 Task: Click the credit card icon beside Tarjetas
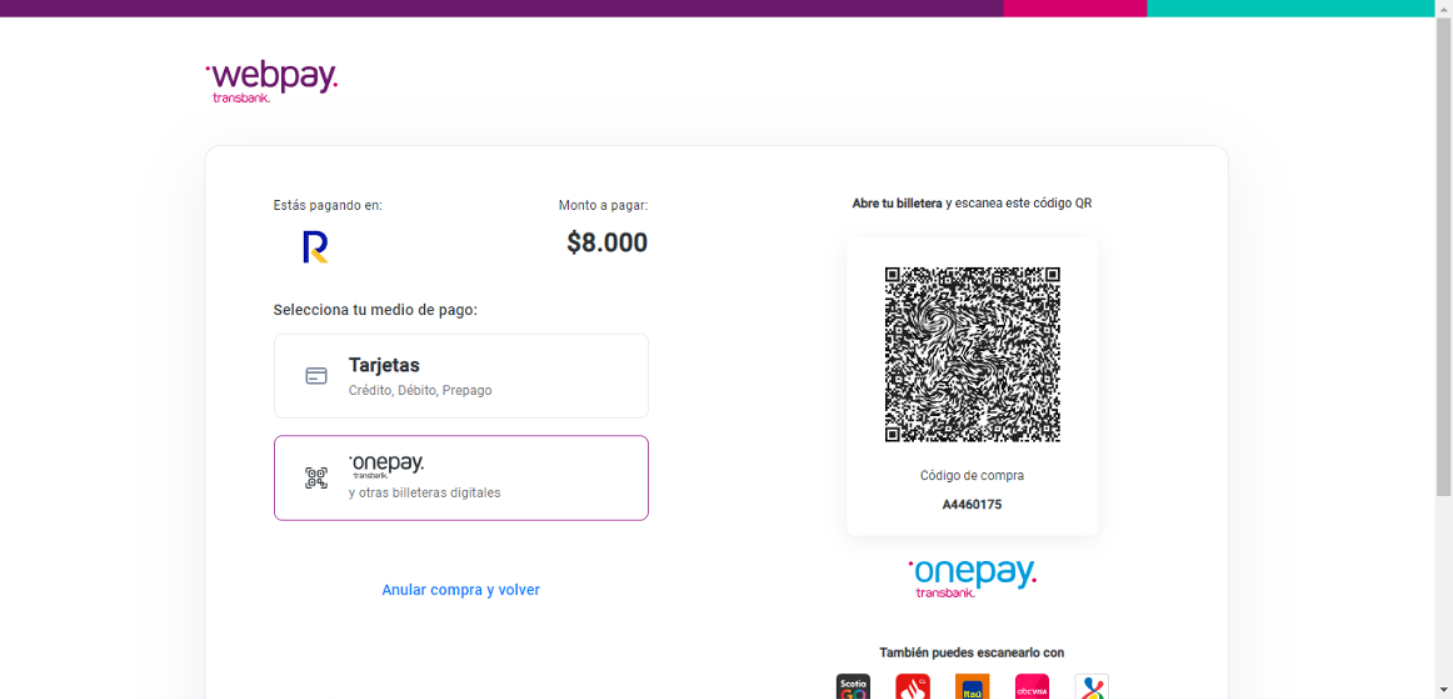coord(316,376)
